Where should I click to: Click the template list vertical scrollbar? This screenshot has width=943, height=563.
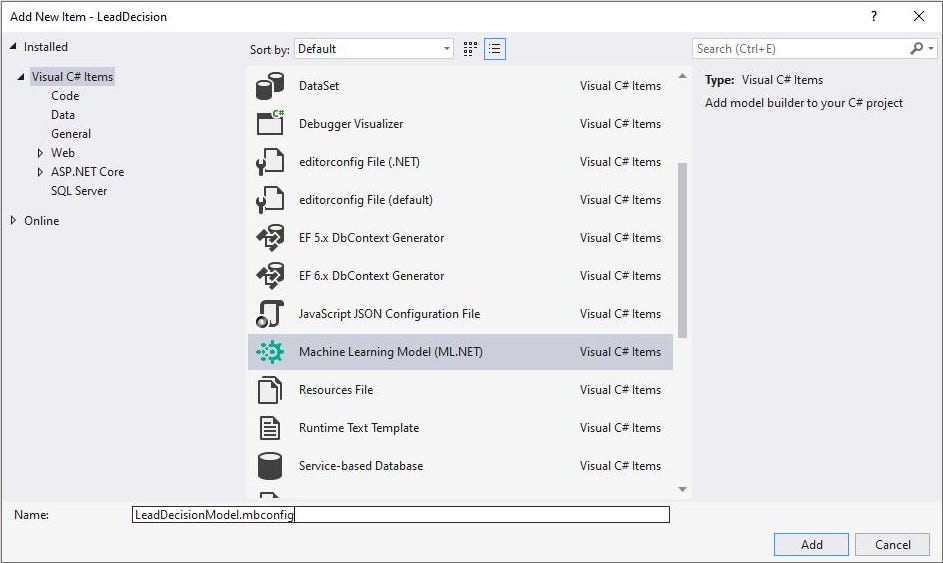683,250
